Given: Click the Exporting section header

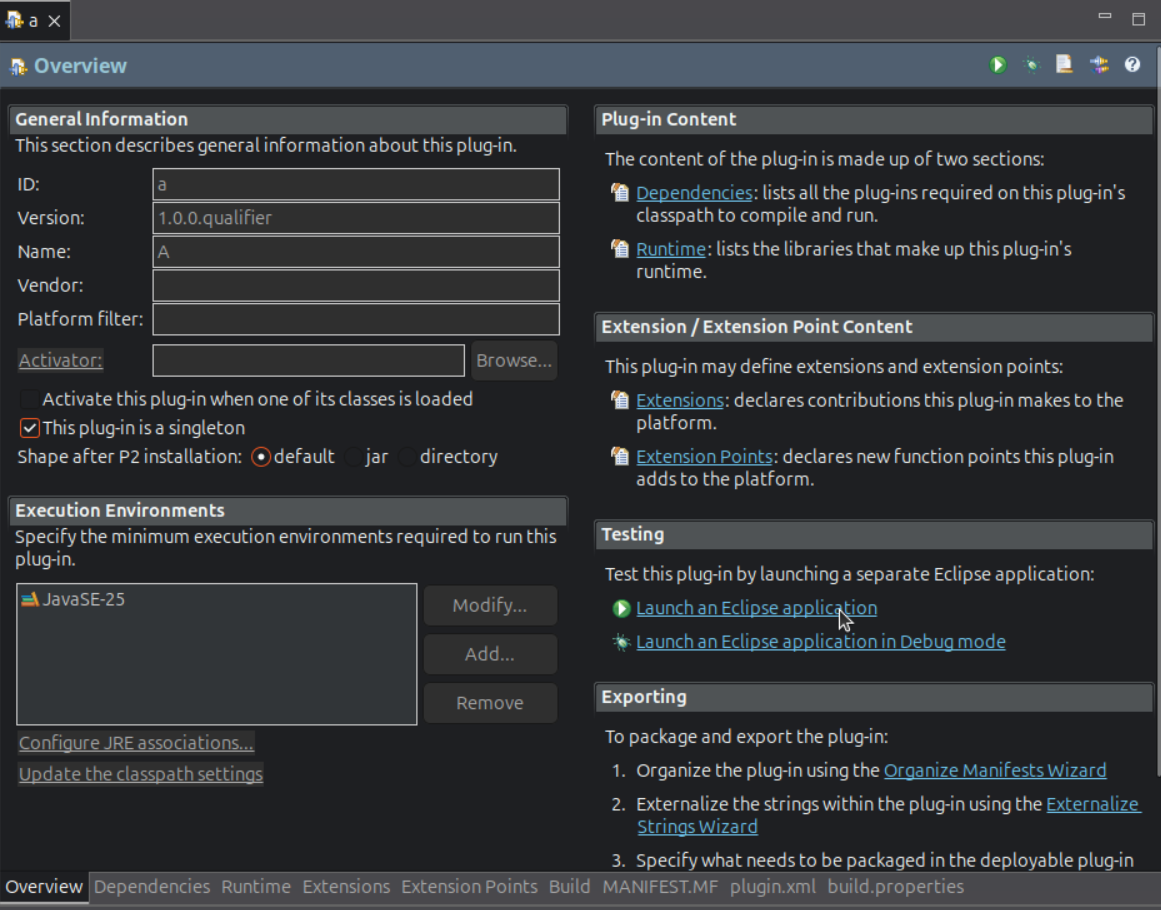Looking at the screenshot, I should (x=874, y=697).
